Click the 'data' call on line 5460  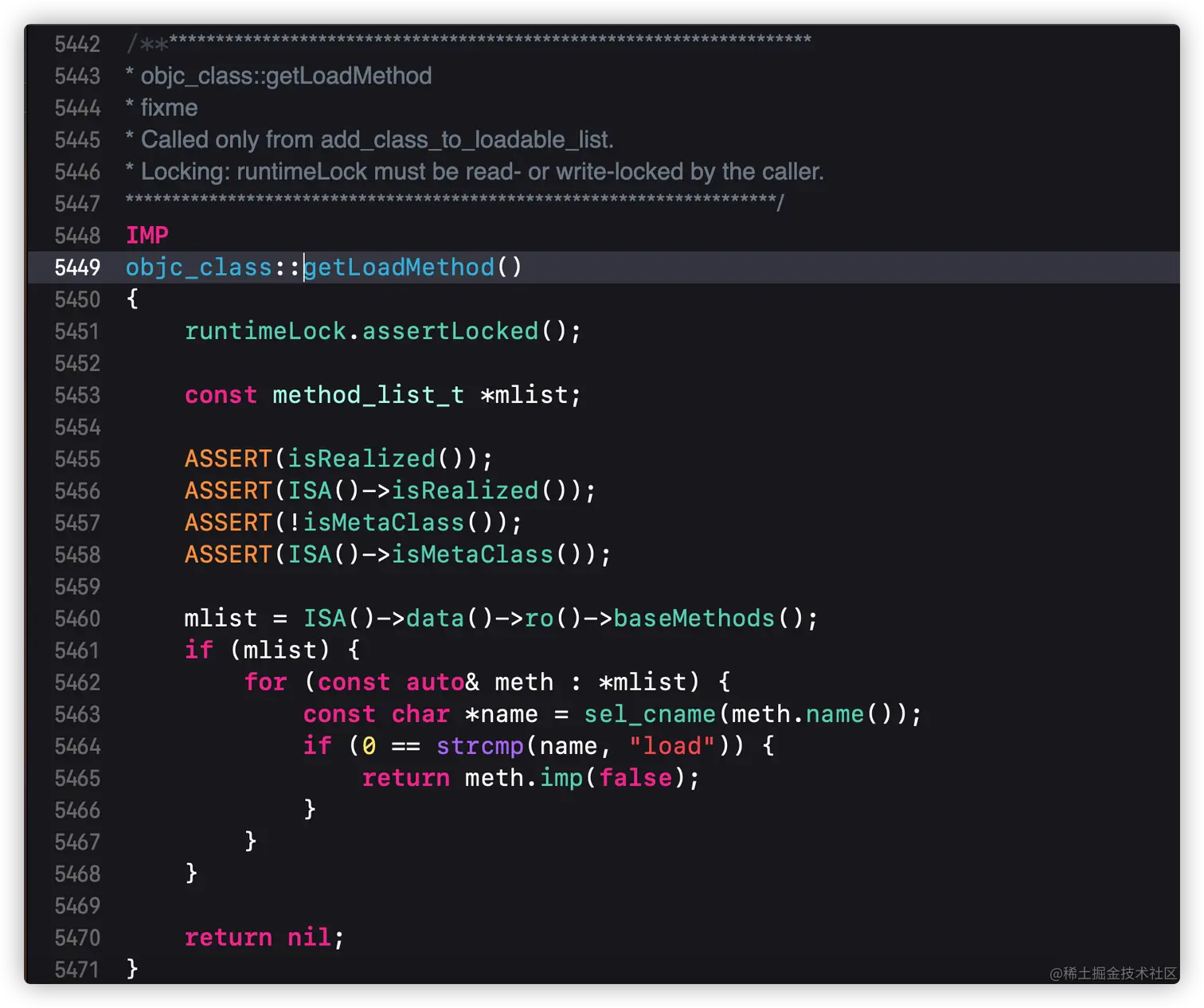436,619
